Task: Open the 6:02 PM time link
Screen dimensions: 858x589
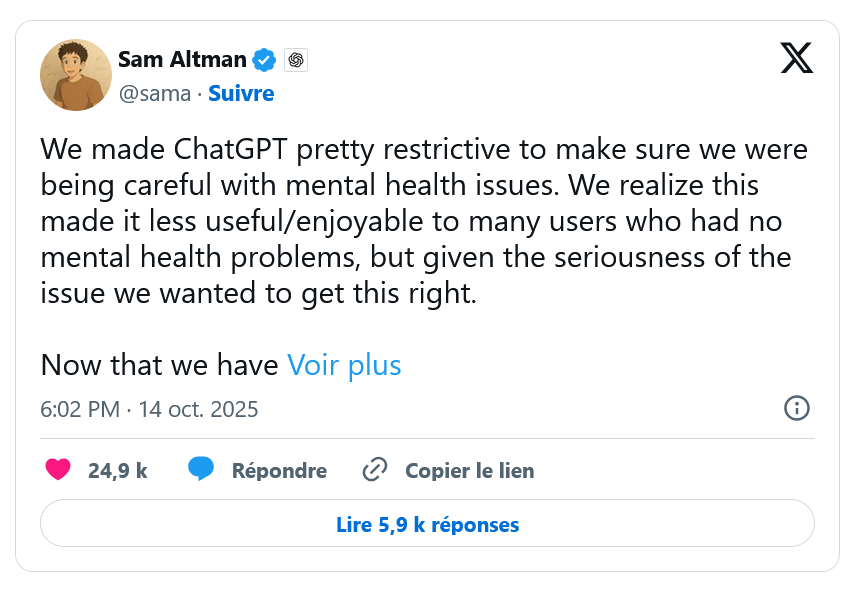Action: [x=80, y=409]
